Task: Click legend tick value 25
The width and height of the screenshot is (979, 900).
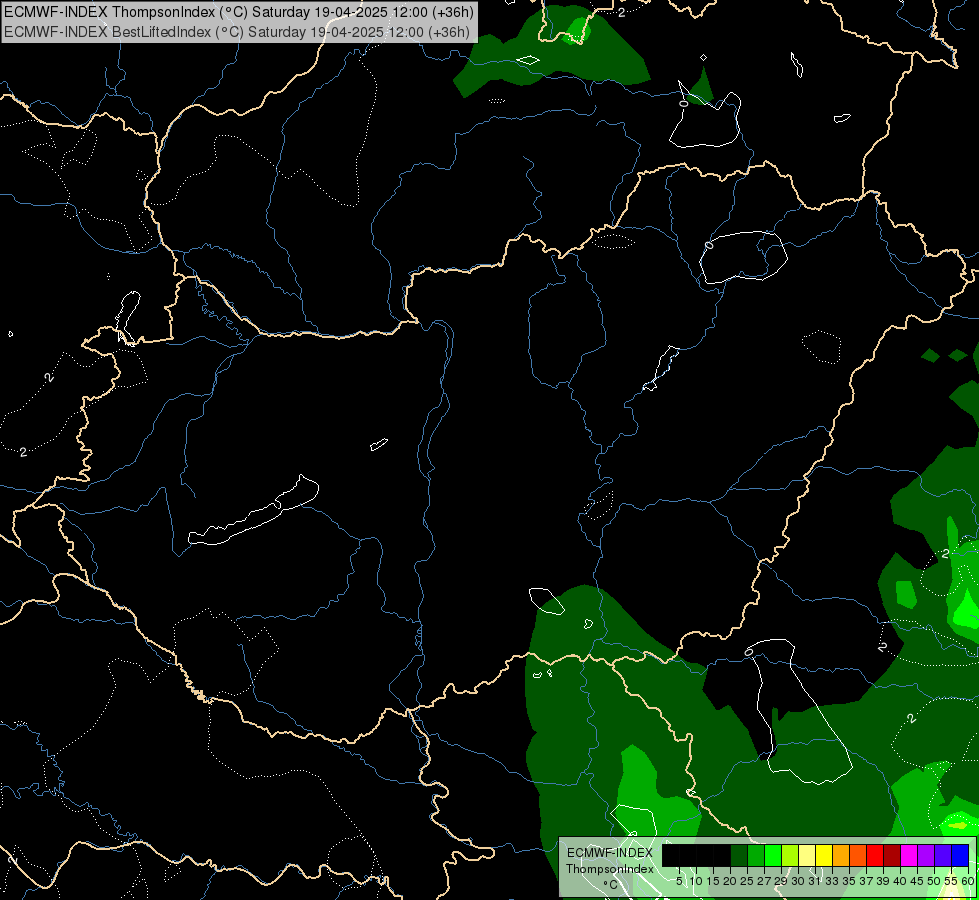Action: pyautogui.click(x=747, y=881)
